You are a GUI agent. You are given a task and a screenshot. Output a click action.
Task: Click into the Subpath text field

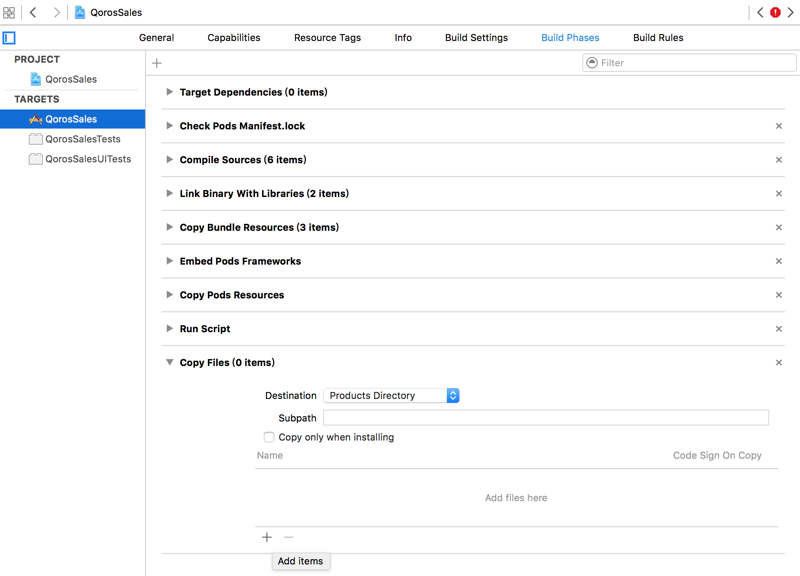tap(546, 418)
